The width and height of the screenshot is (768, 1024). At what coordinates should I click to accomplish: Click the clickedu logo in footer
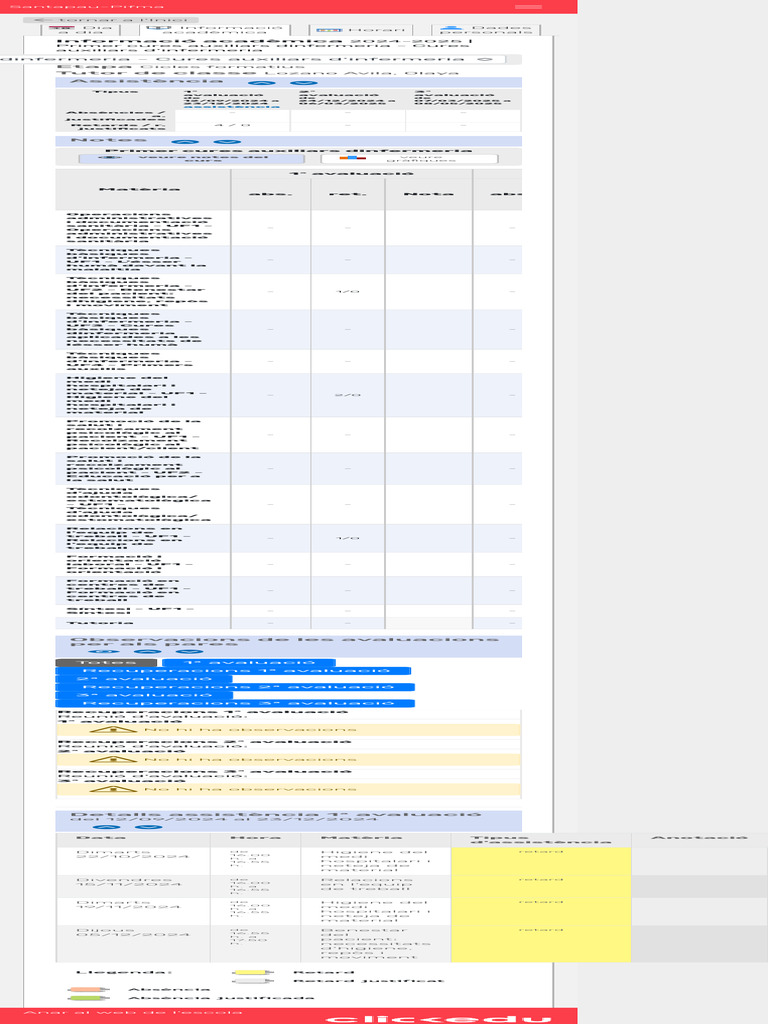pos(439,1019)
